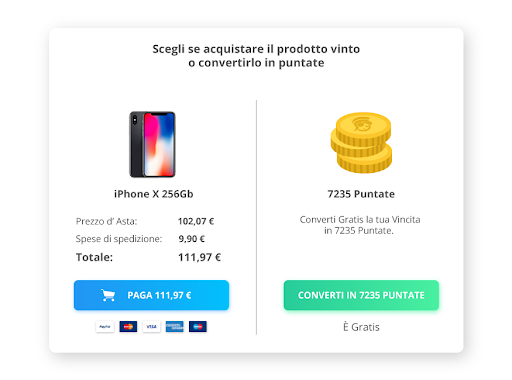
Task: Open the iPhone X product image
Action: click(x=152, y=144)
